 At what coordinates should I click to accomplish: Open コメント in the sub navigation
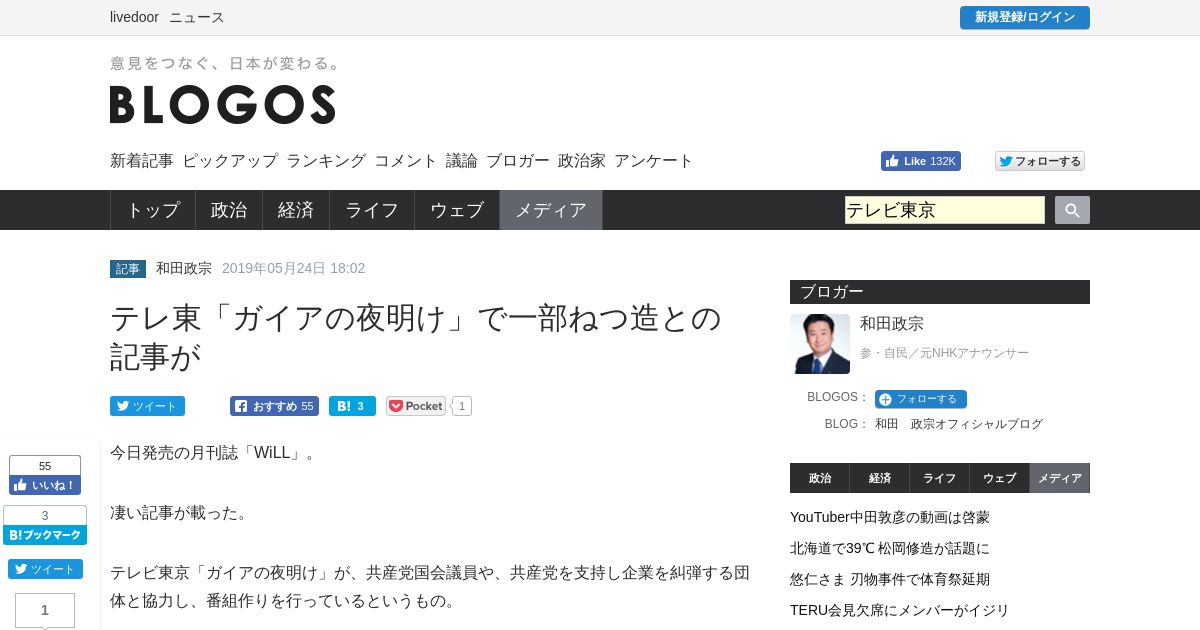[x=406, y=160]
